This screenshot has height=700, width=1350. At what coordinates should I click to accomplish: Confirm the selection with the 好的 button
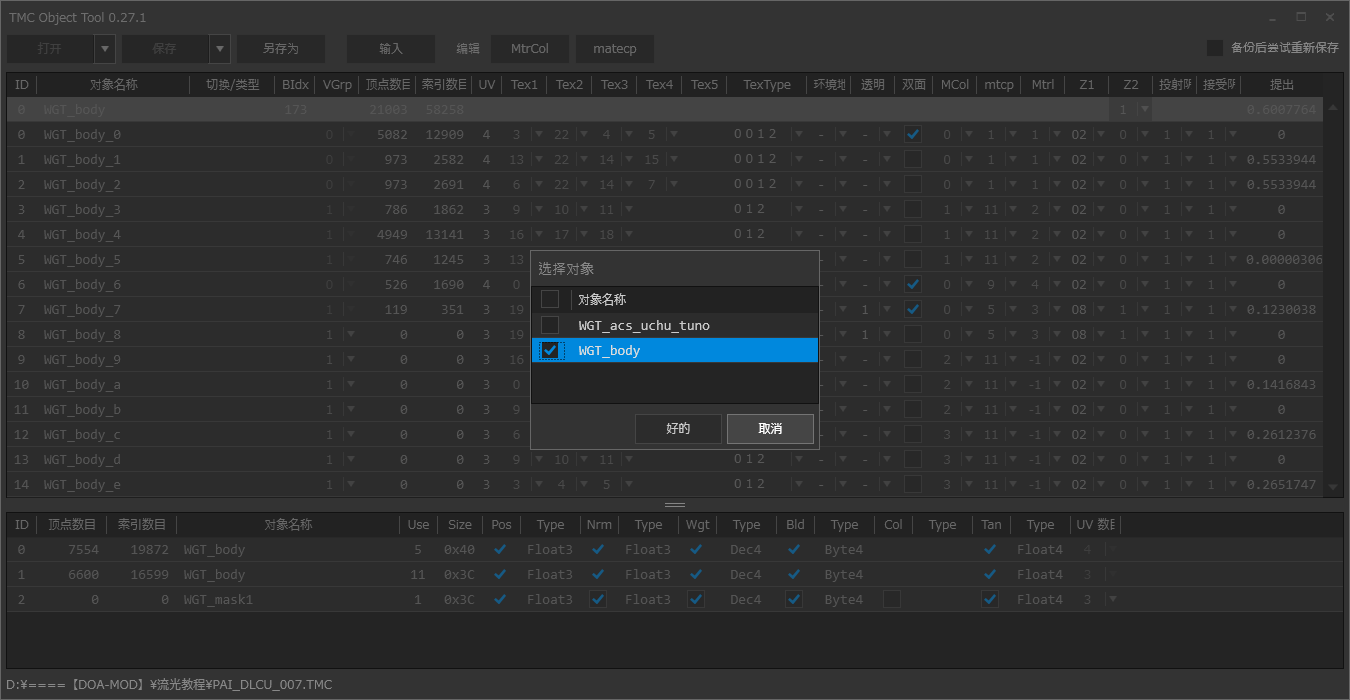[x=678, y=428]
